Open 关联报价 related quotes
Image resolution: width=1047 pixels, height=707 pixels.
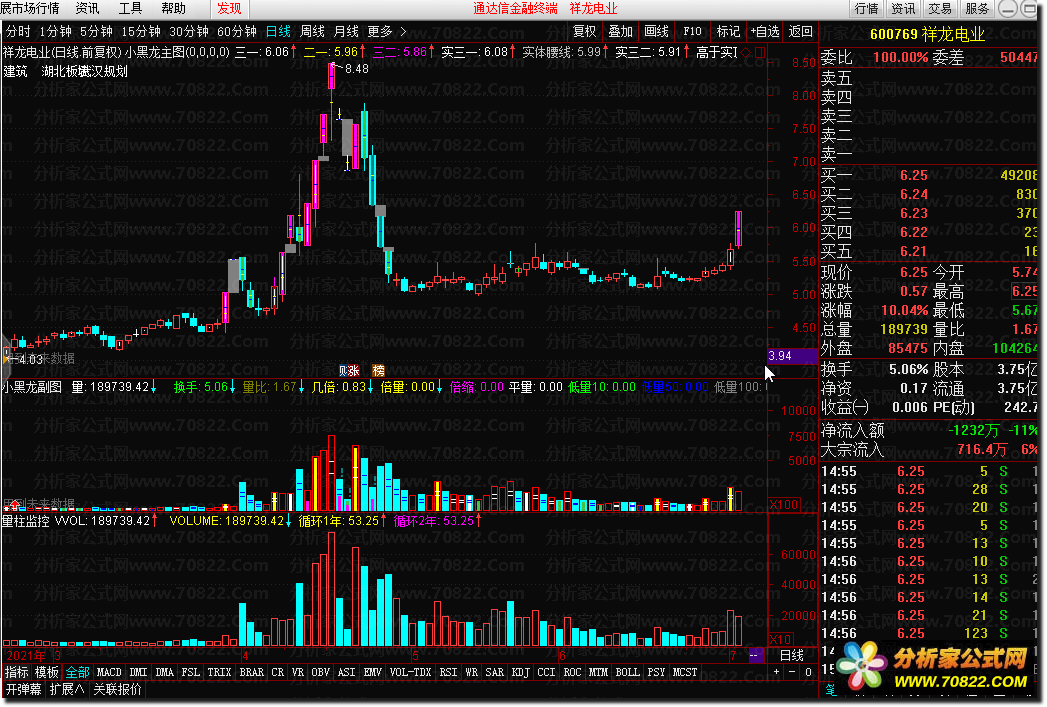[x=118, y=689]
